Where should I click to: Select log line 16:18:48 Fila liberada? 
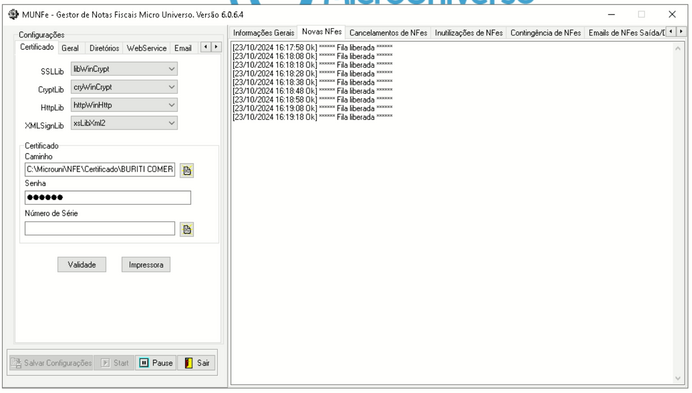(312, 91)
